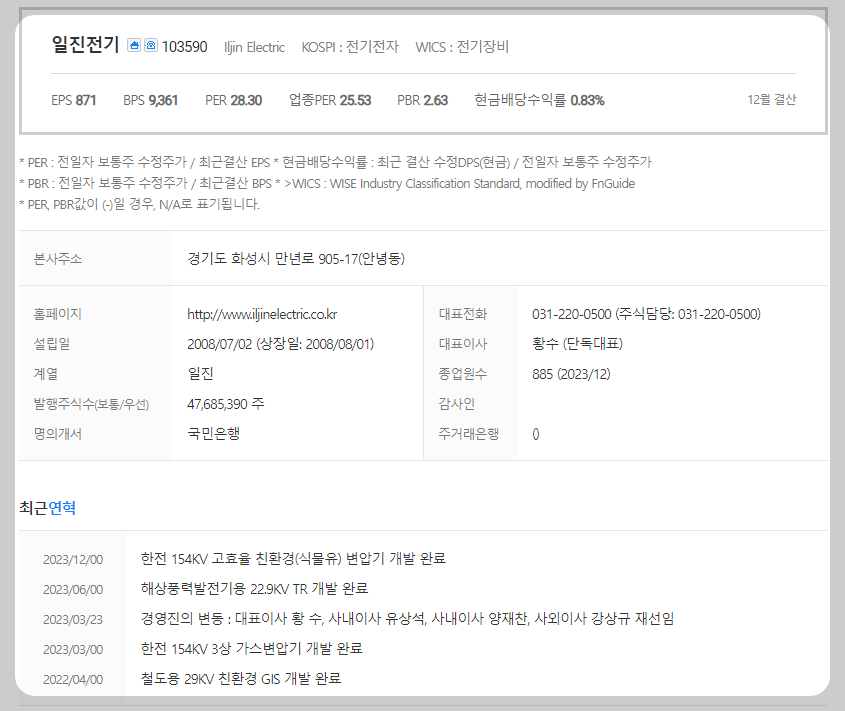845x711 pixels.
Task: Click the PBR 2.63 value
Action: [422, 100]
